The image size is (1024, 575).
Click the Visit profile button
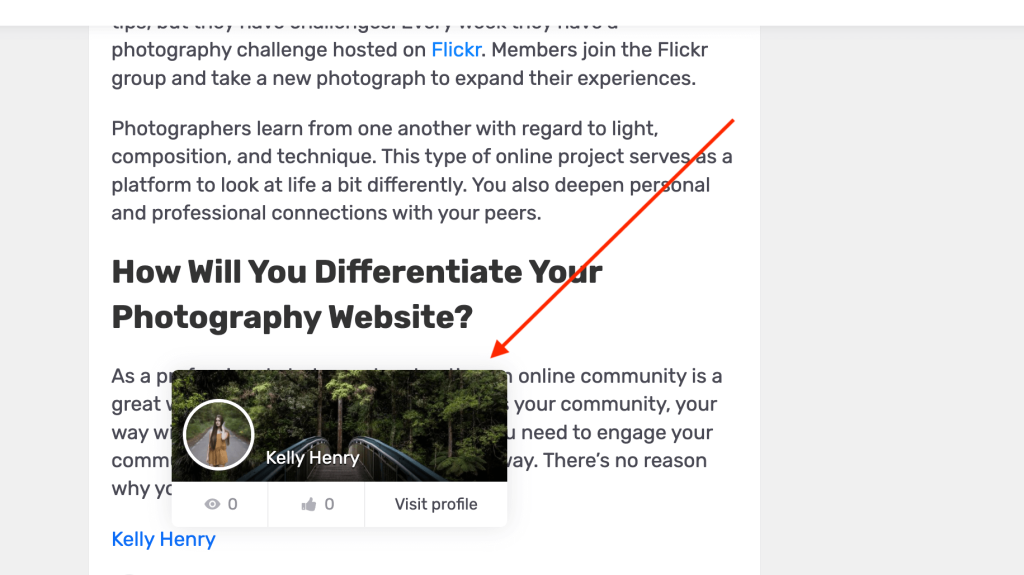point(436,504)
